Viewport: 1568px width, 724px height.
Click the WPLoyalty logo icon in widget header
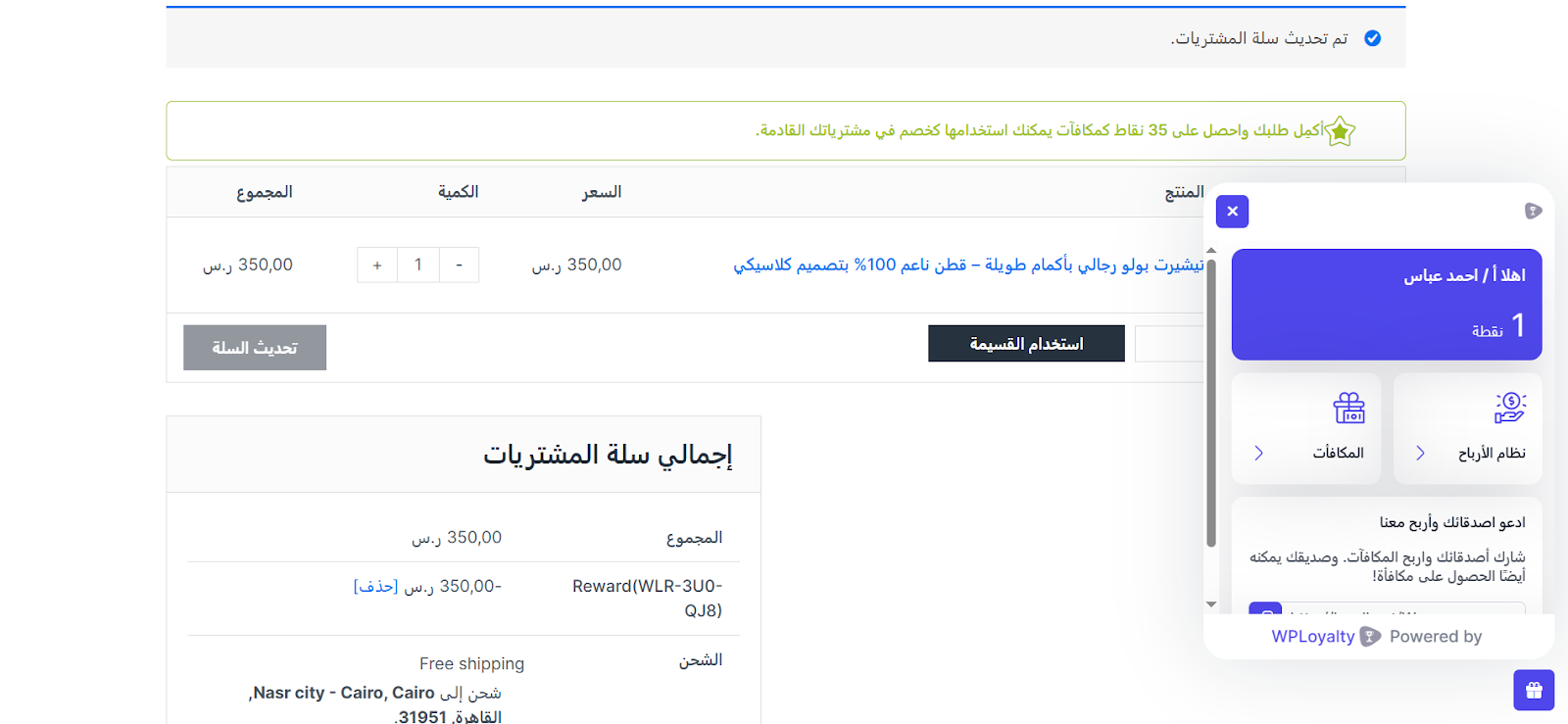pyautogui.click(x=1533, y=211)
